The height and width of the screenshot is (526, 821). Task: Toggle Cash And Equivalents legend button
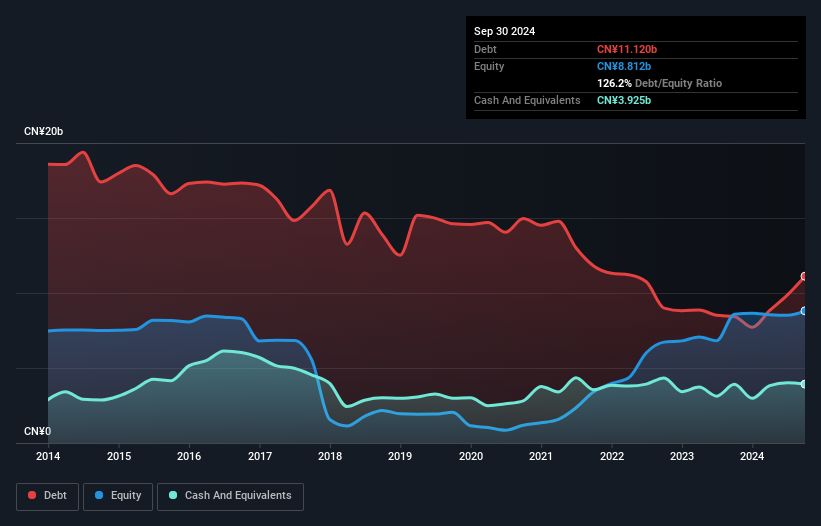pos(230,496)
